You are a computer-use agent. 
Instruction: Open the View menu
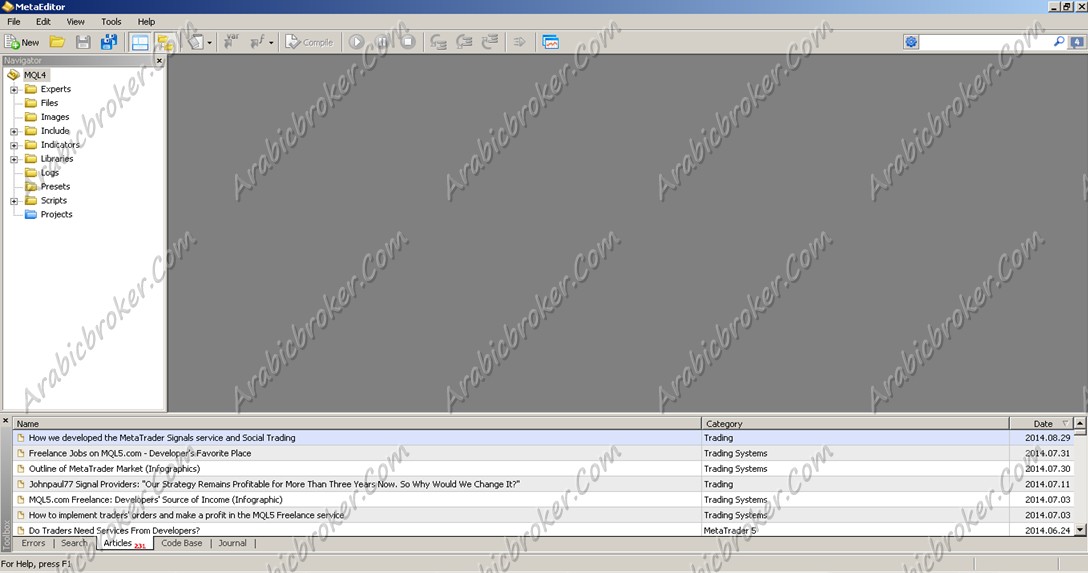76,22
